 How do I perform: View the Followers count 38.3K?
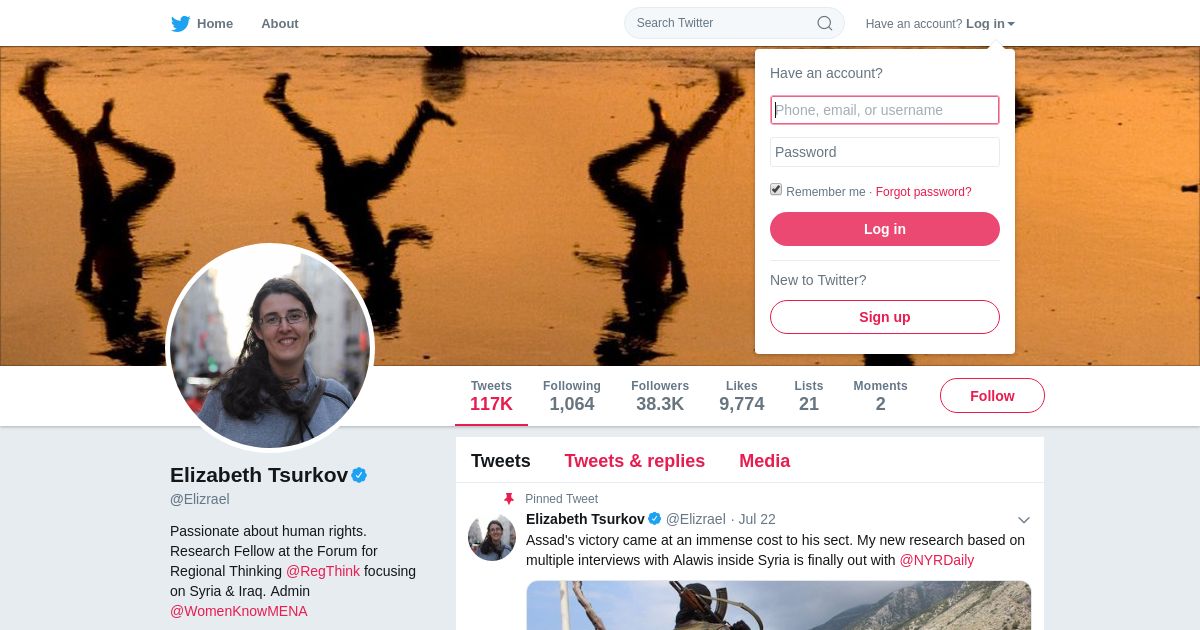660,396
